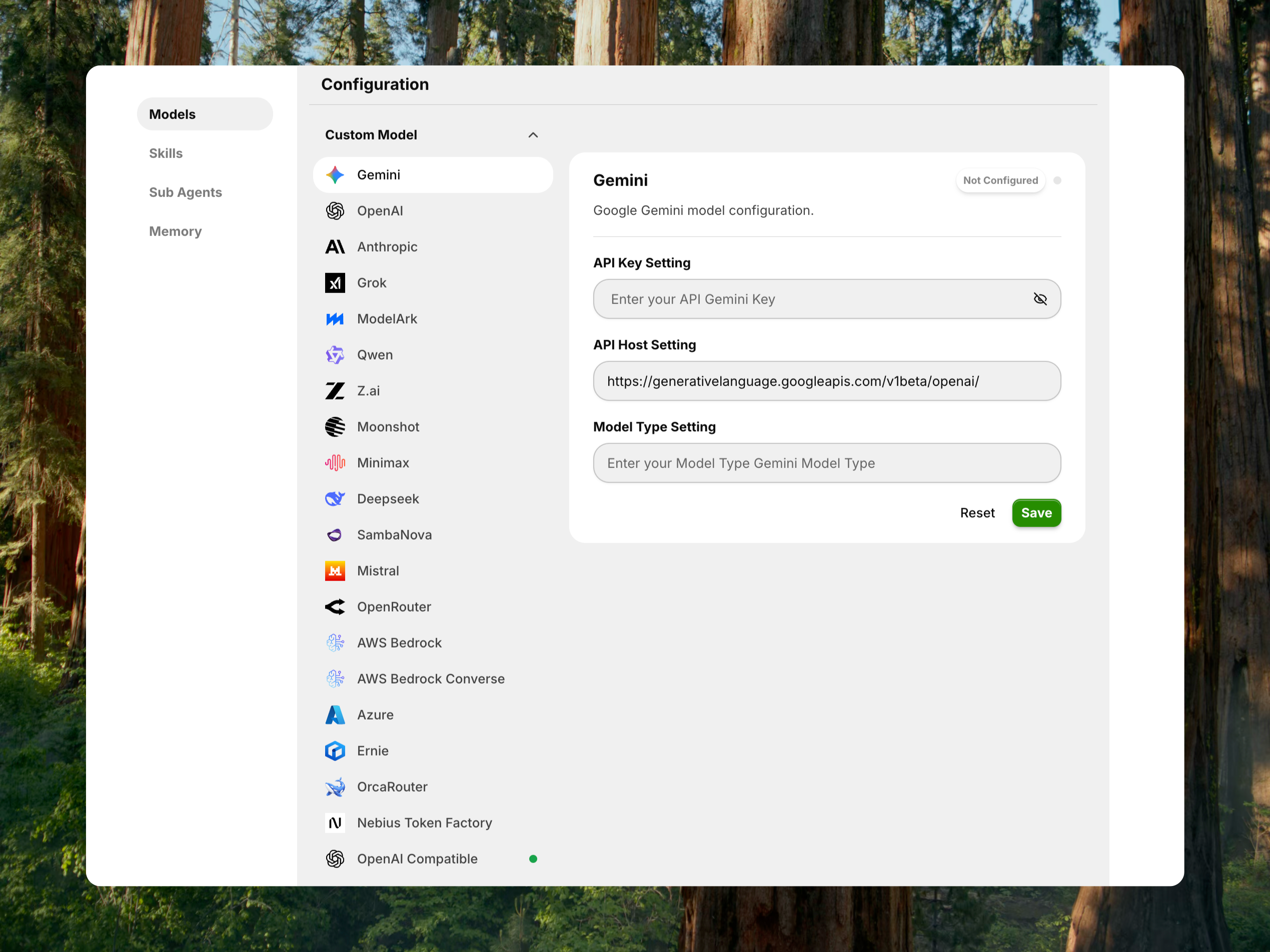Click the Ernie logo icon
The width and height of the screenshot is (1270, 952).
point(335,751)
